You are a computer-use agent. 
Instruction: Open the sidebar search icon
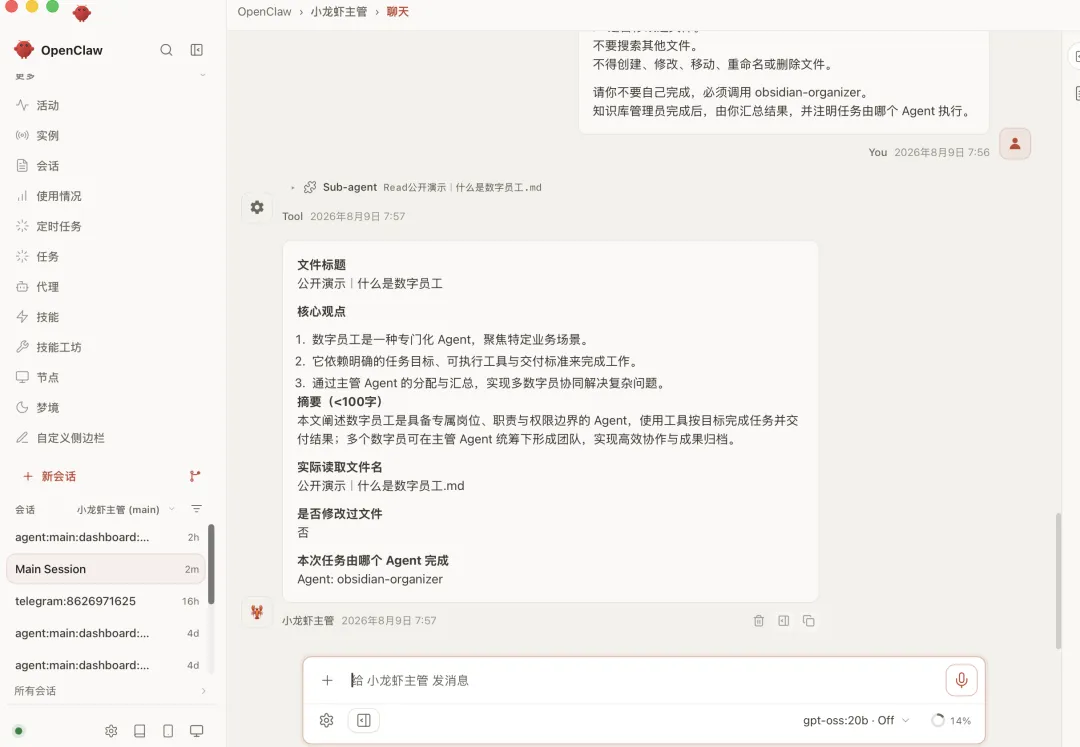166,50
